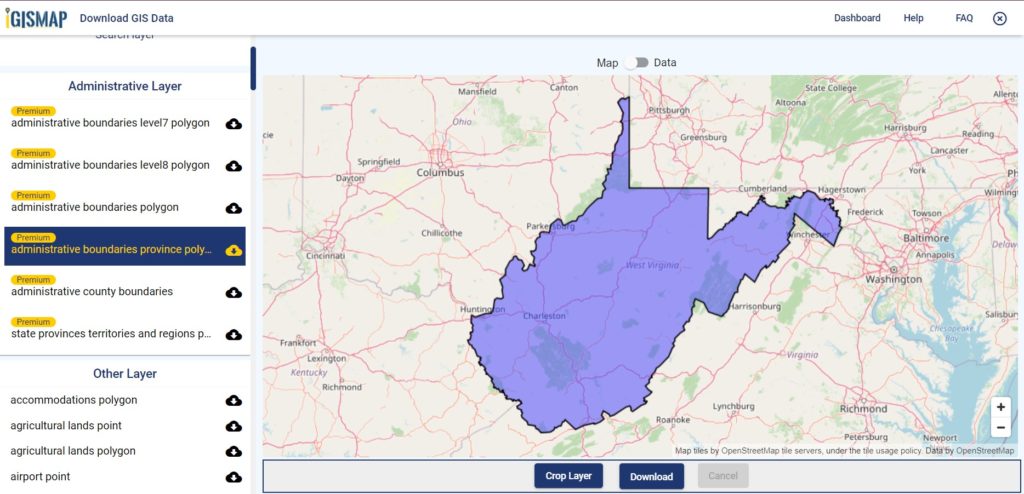
Task: Download administrative county boundaries layer
Action: [x=234, y=293]
